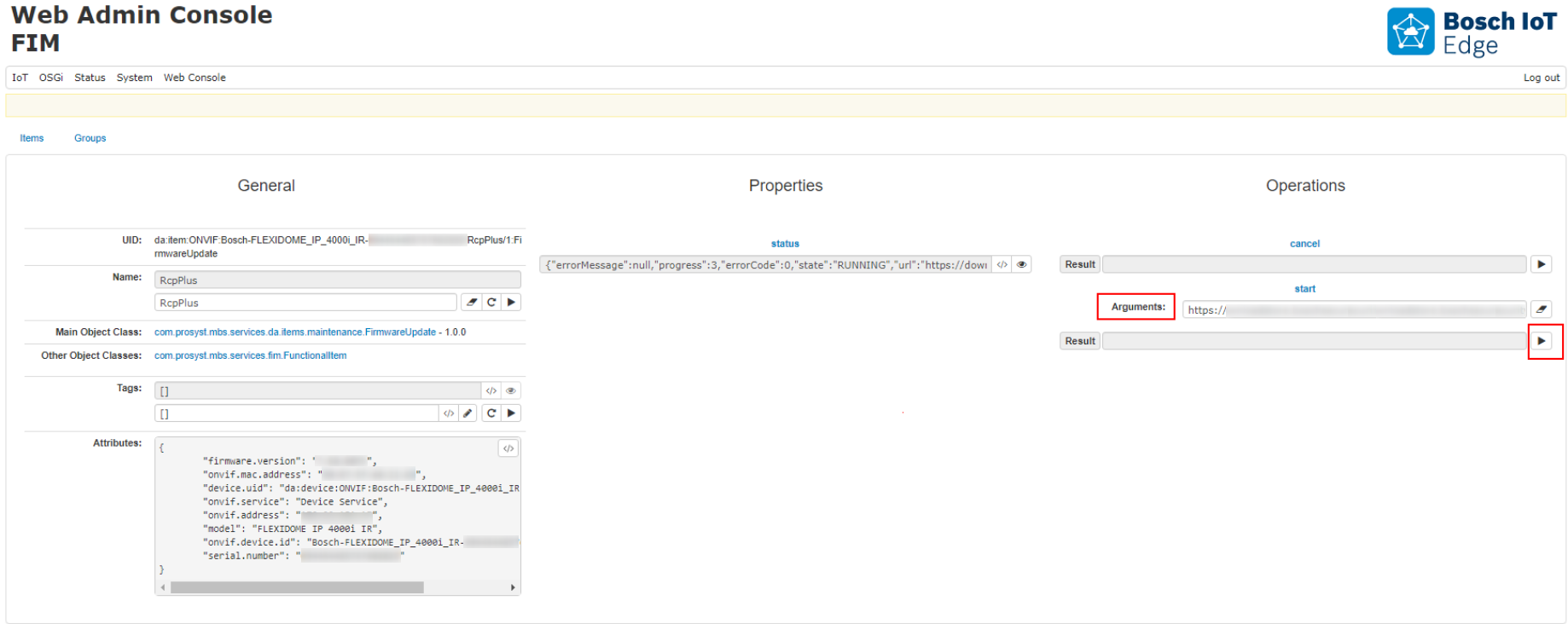1568x624 pixels.
Task: Run the Tags update play button
Action: pyautogui.click(x=511, y=413)
